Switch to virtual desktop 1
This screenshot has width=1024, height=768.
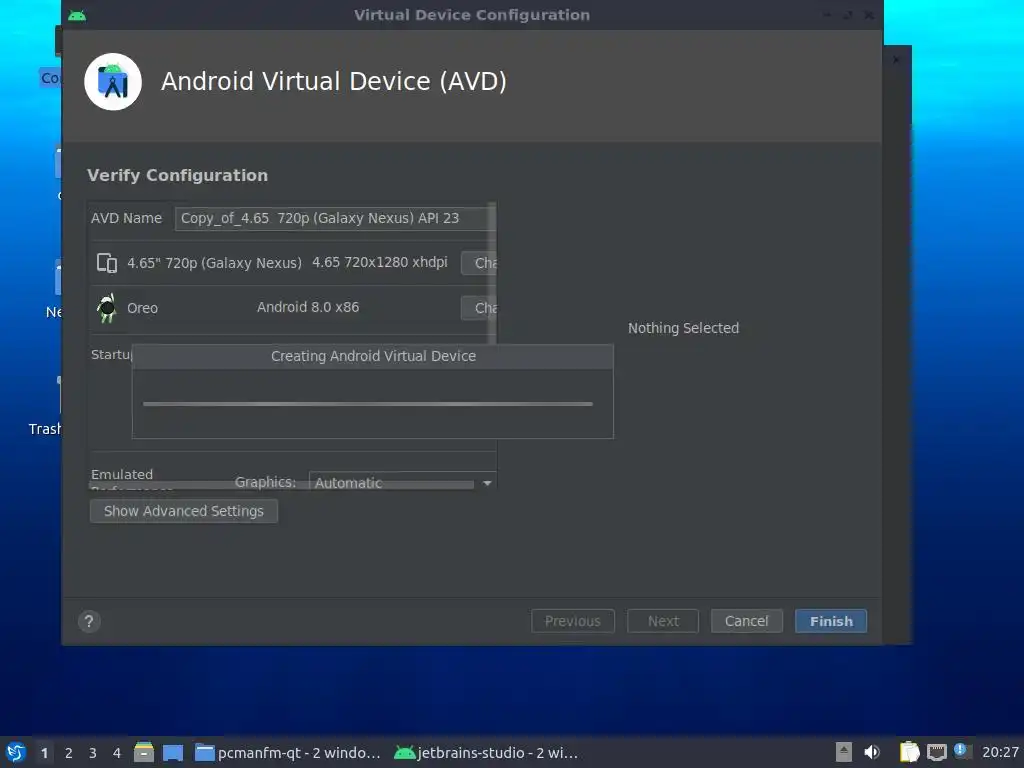pos(44,753)
